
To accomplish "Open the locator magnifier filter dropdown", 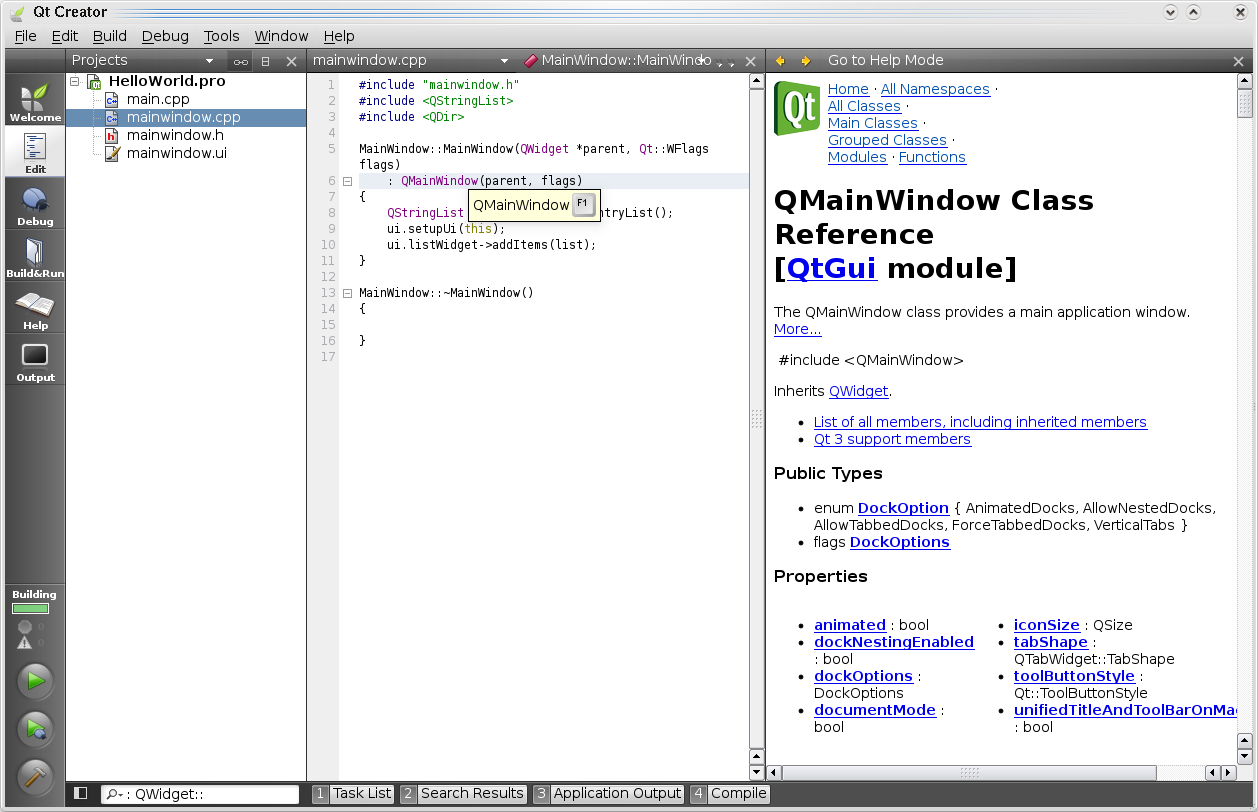I will click(x=115, y=794).
